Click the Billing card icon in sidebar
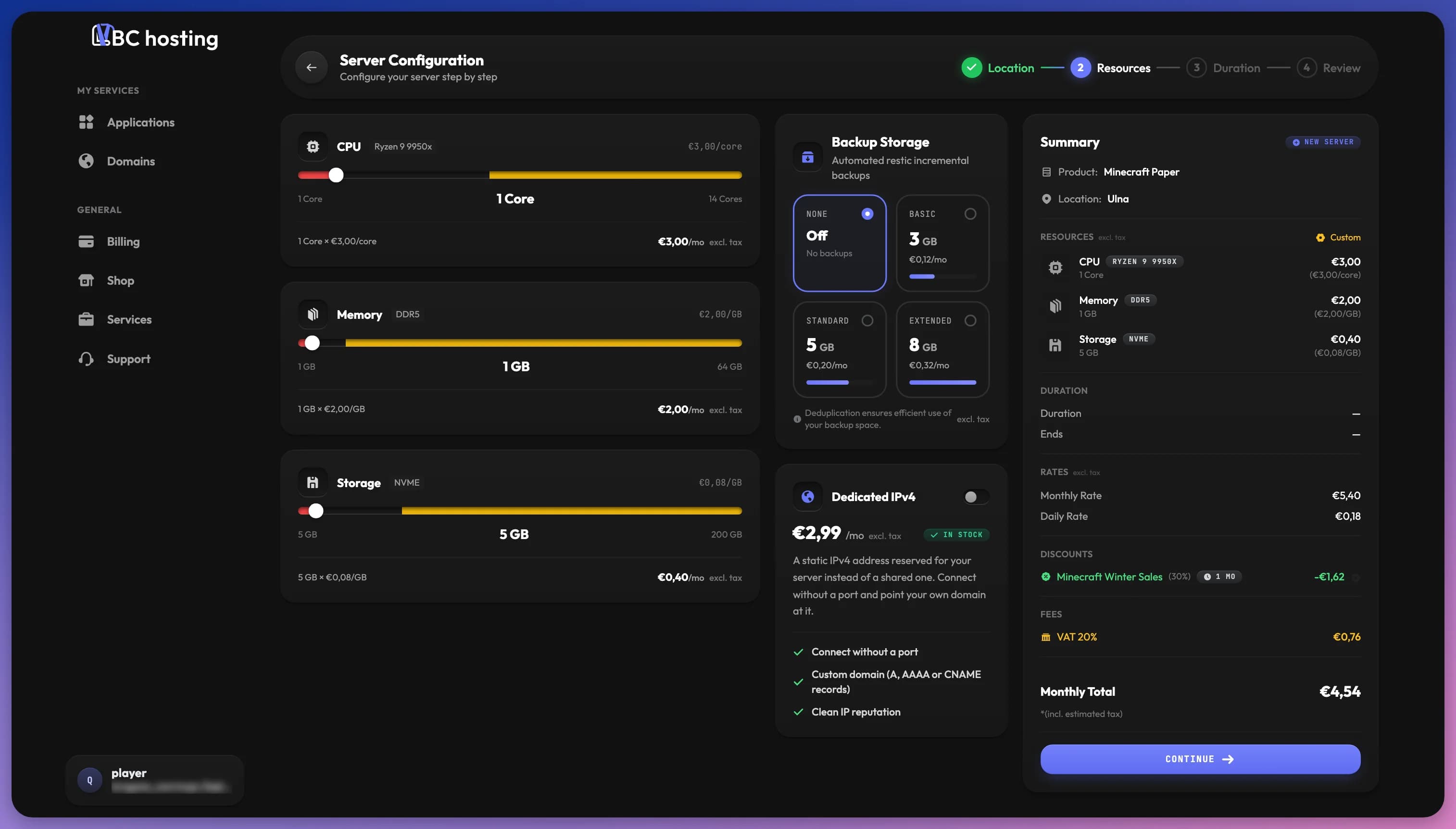 click(x=86, y=241)
